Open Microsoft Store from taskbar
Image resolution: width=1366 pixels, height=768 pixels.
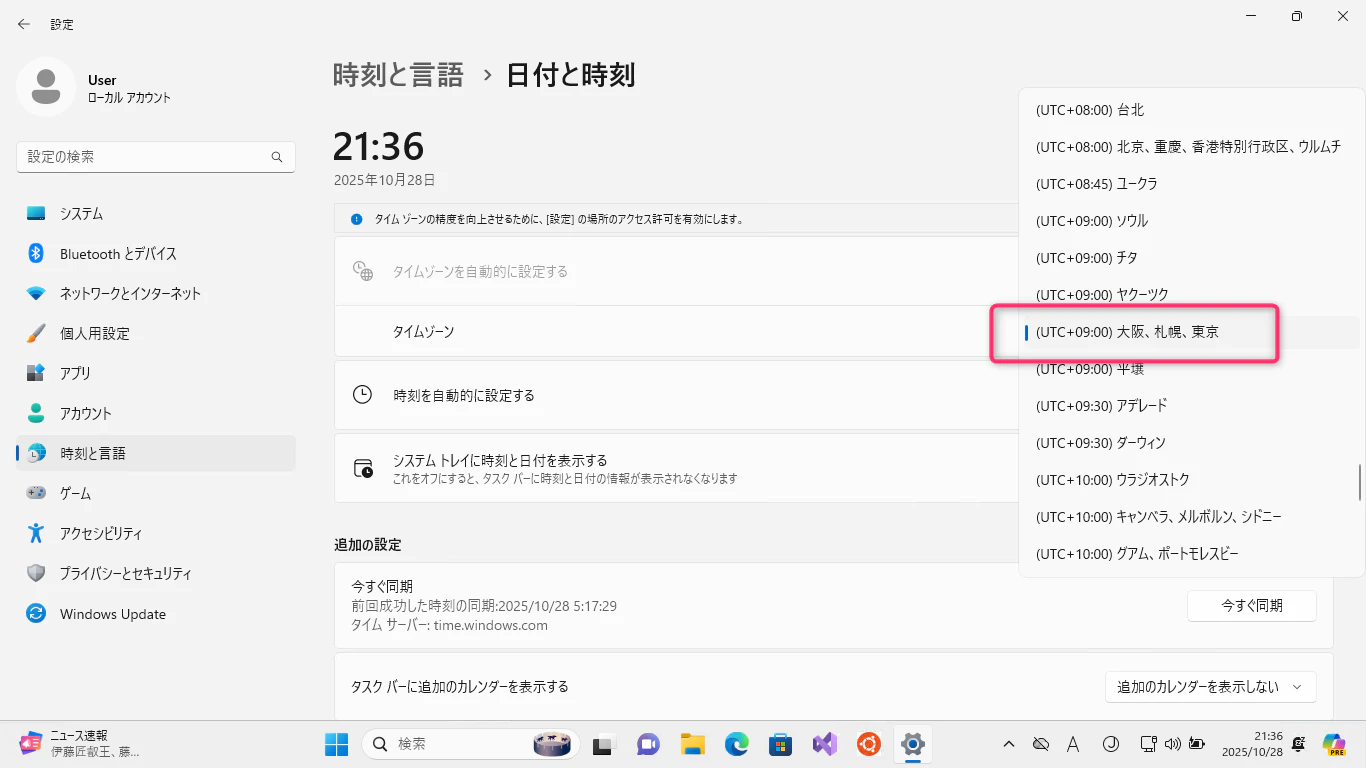click(x=781, y=744)
